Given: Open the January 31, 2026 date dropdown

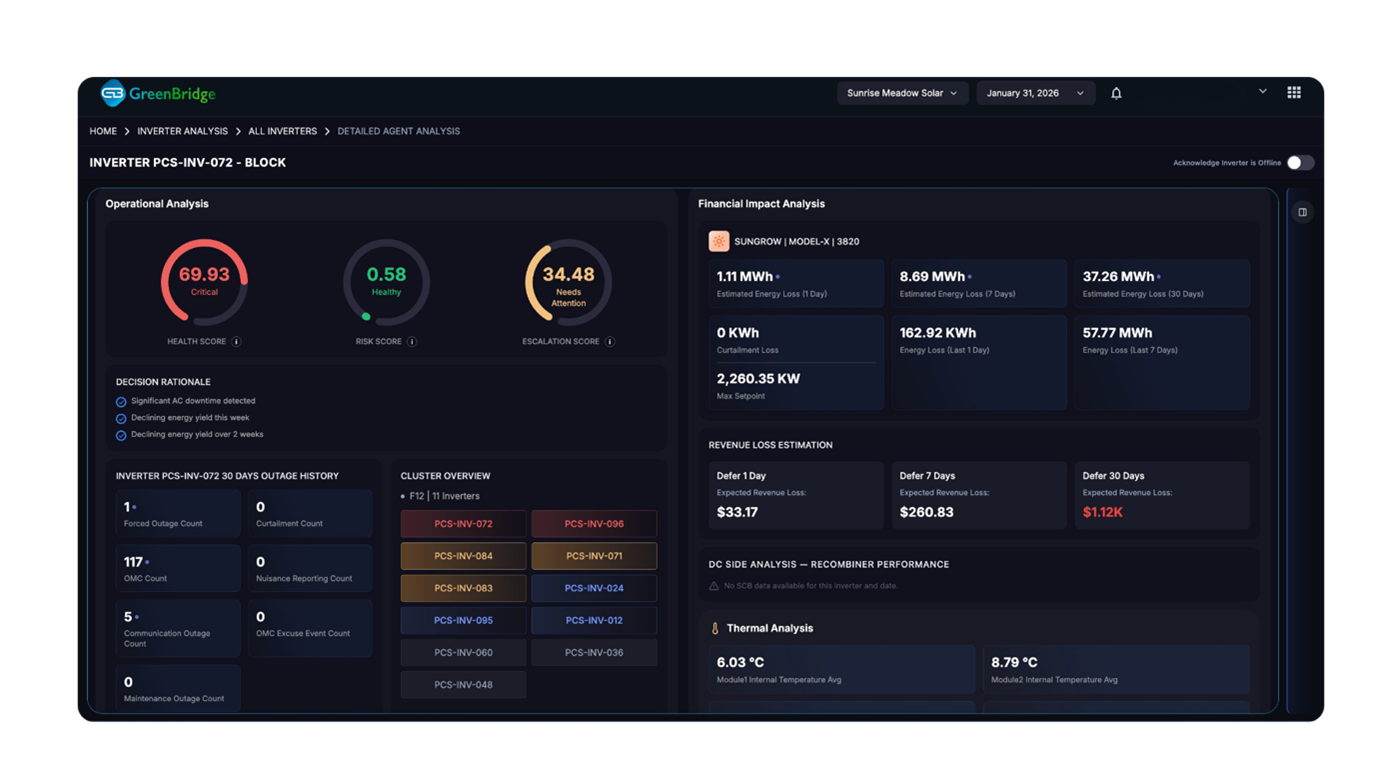Looking at the screenshot, I should 1035,93.
